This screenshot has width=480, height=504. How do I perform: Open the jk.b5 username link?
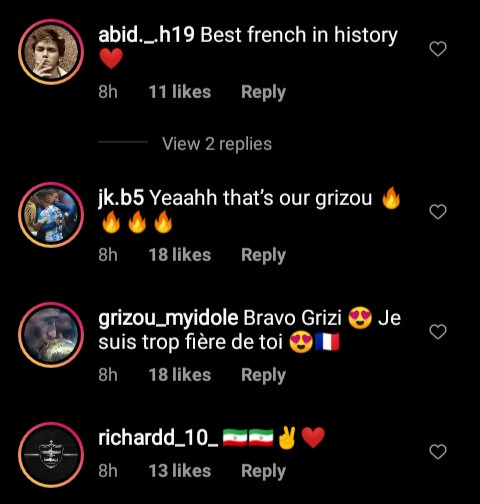121,198
